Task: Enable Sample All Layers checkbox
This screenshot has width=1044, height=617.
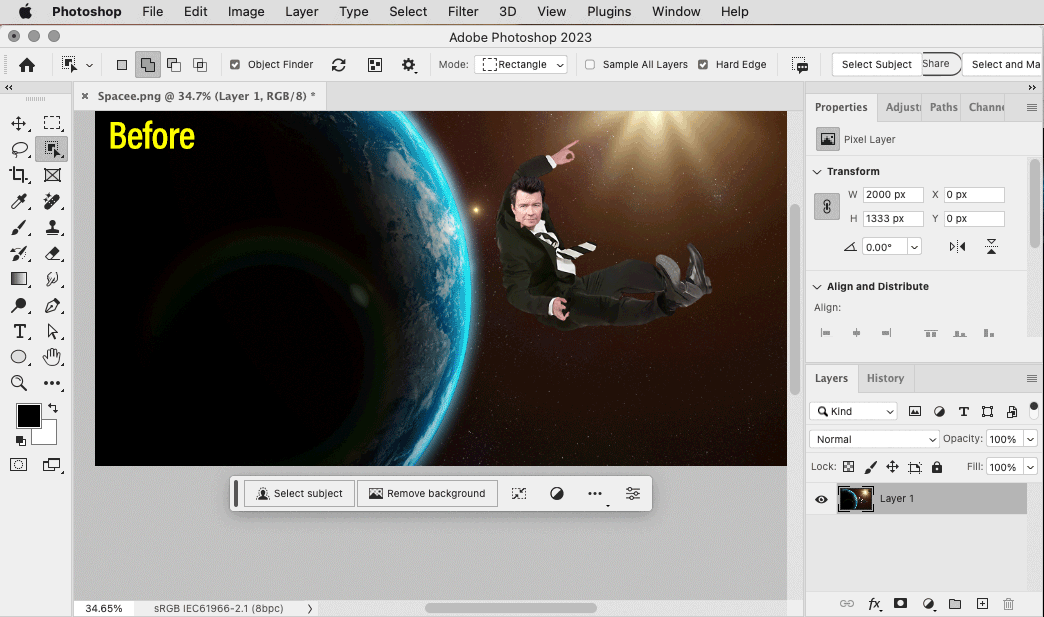Action: [x=590, y=64]
